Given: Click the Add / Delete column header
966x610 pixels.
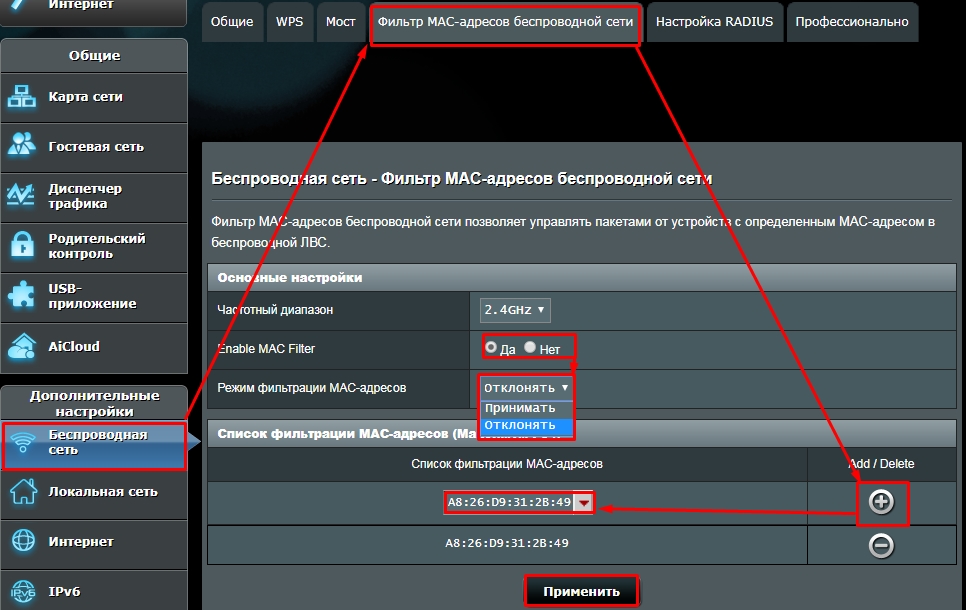Looking at the screenshot, I should point(881,464).
